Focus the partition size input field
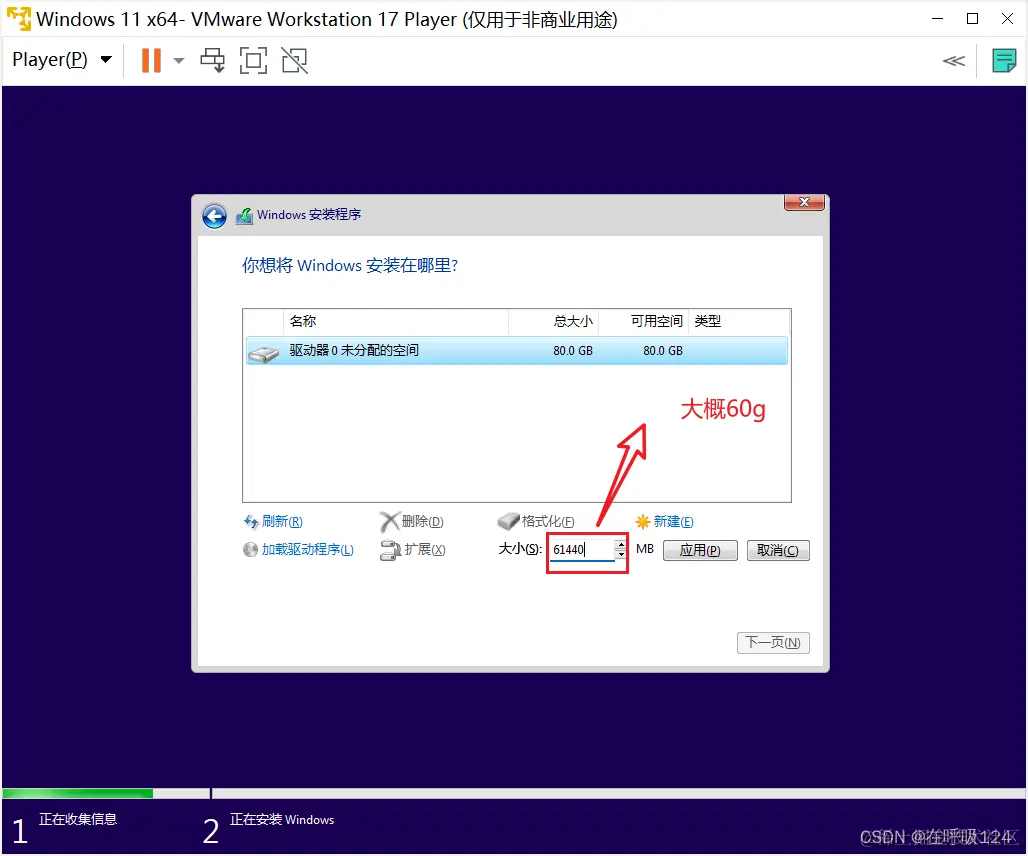The height and width of the screenshot is (856, 1028). pyautogui.click(x=582, y=549)
